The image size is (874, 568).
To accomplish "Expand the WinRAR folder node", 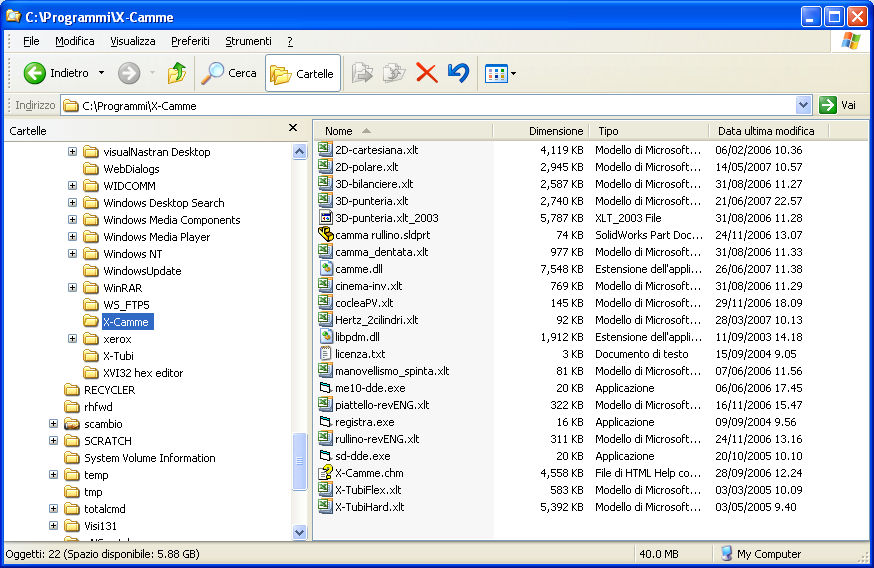I will click(x=72, y=288).
